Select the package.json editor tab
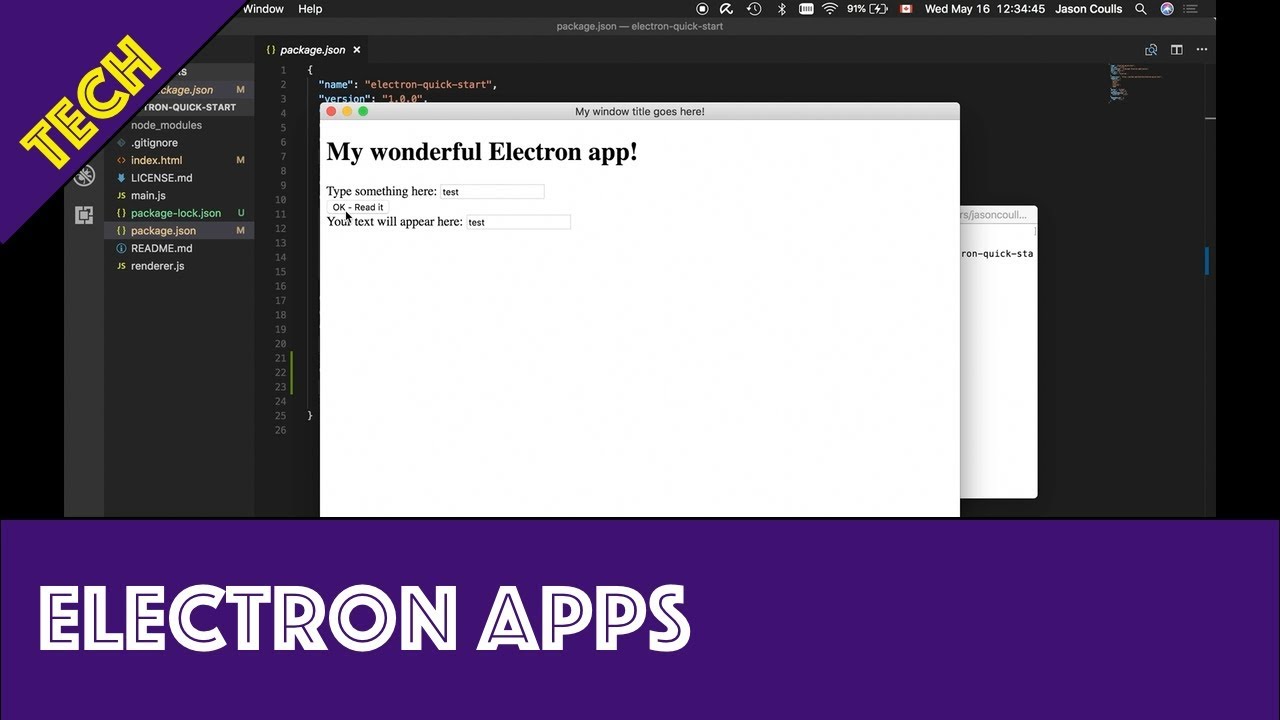 click(x=312, y=50)
